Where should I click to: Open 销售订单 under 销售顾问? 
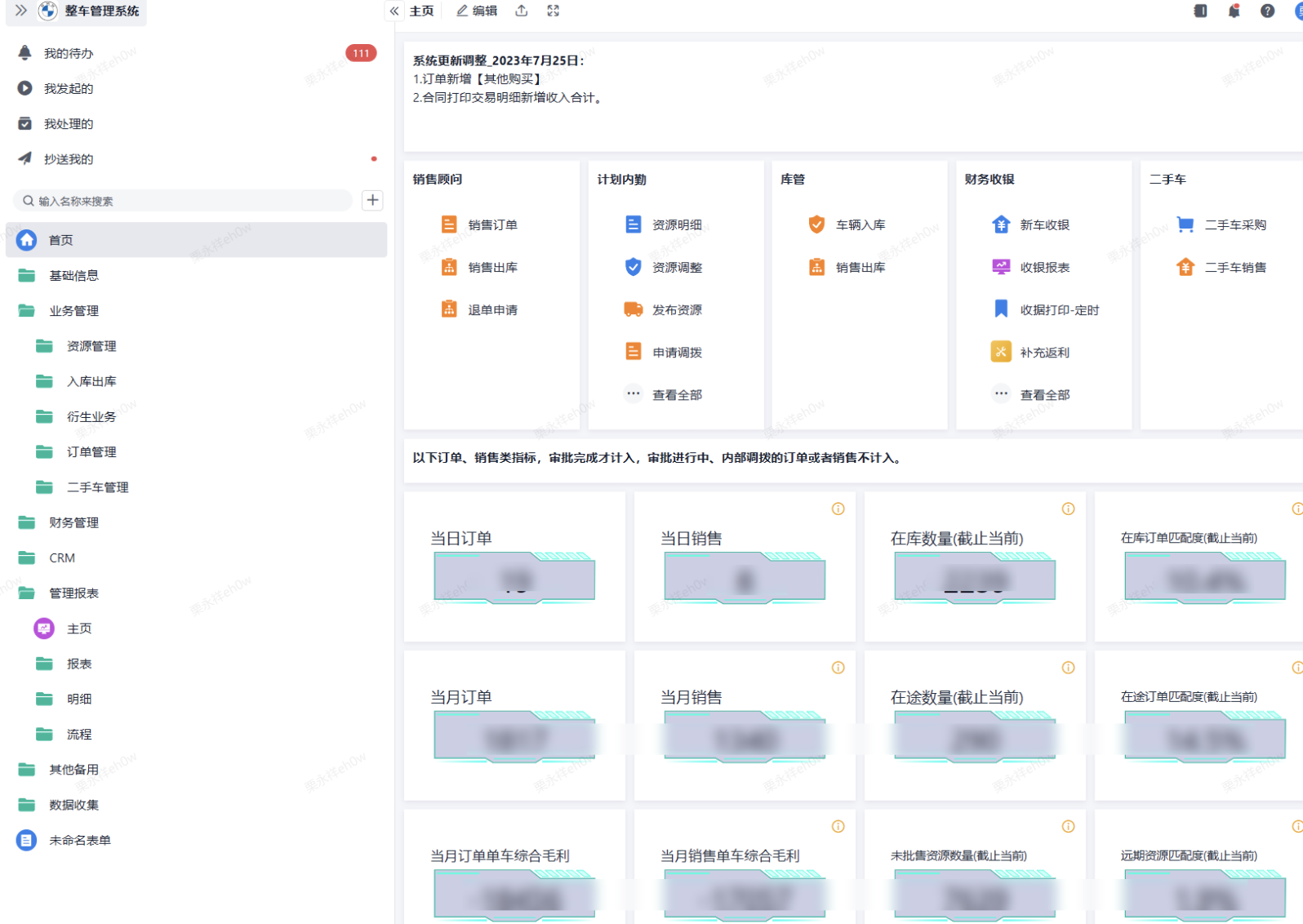click(x=479, y=224)
